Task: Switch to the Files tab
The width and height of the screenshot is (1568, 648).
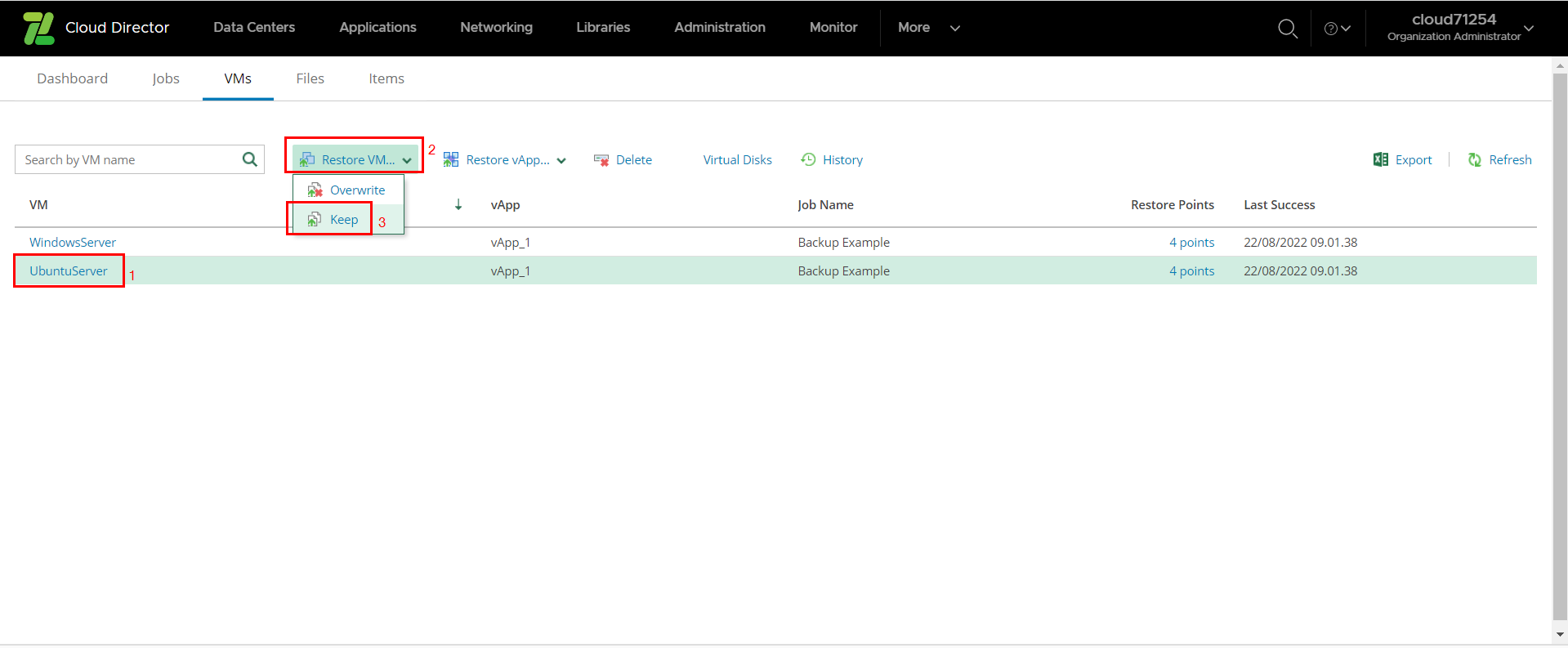Action: [310, 78]
